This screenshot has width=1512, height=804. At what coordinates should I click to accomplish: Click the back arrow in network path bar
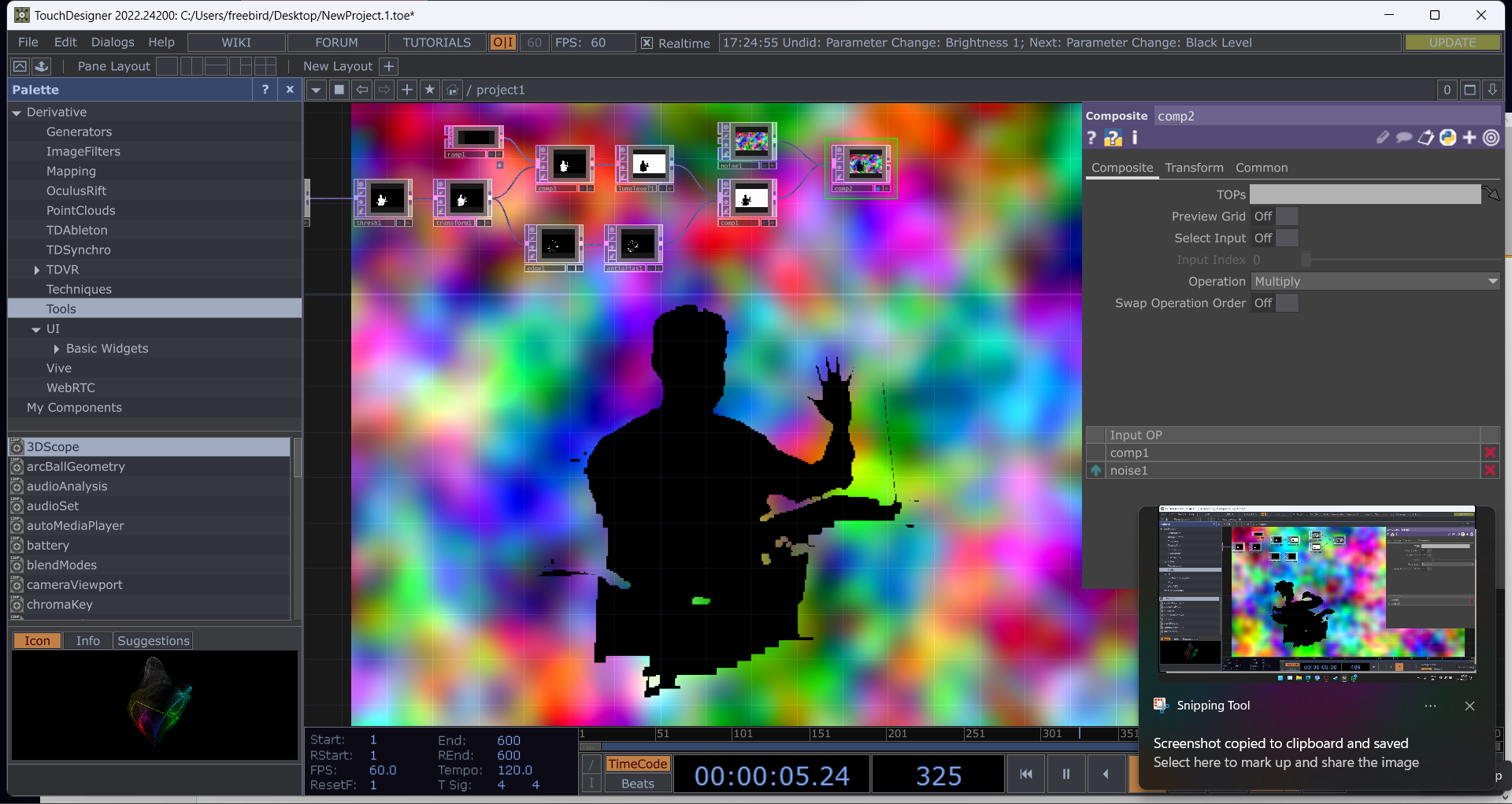(361, 90)
